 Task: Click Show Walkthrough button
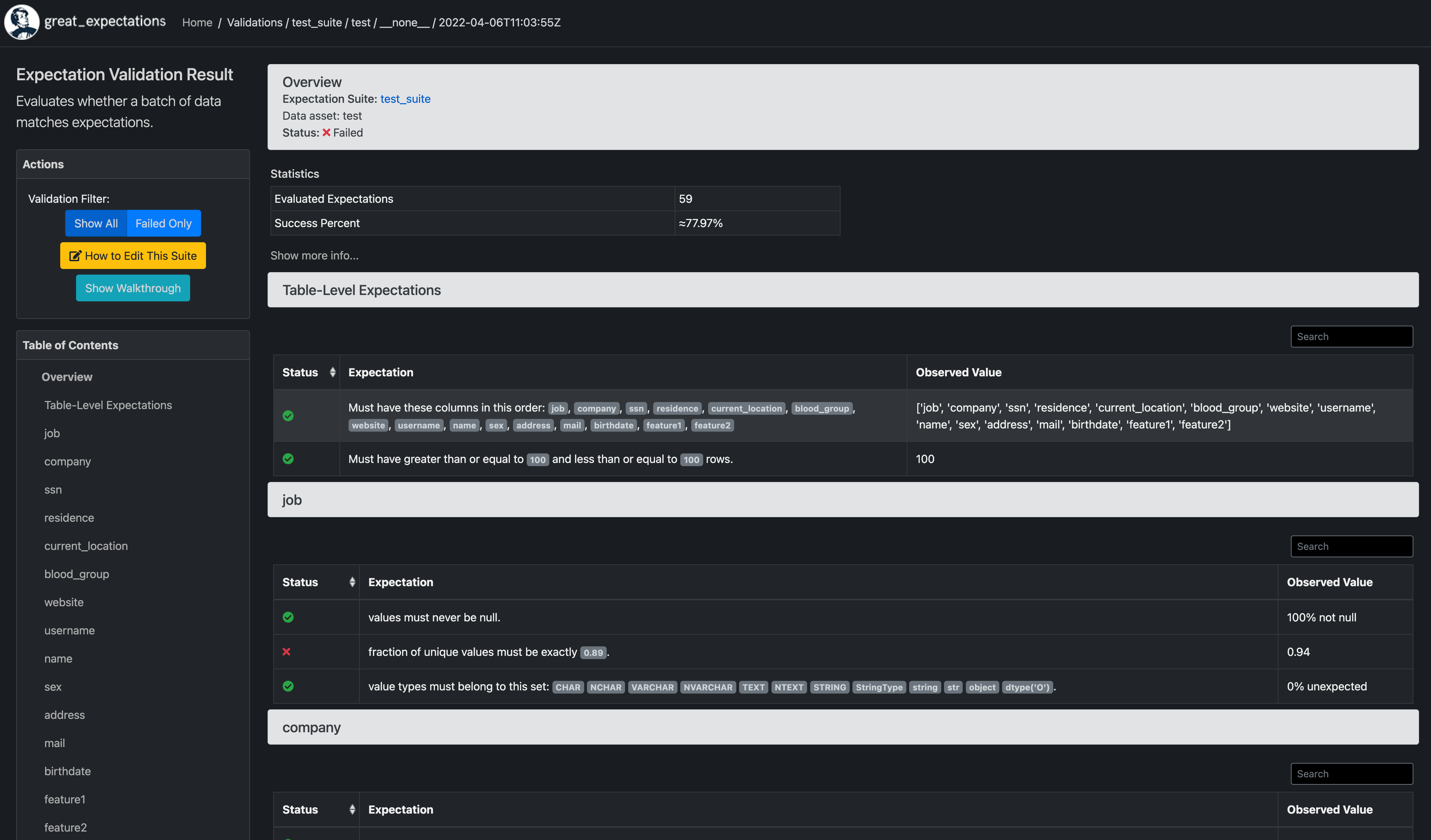tap(133, 288)
